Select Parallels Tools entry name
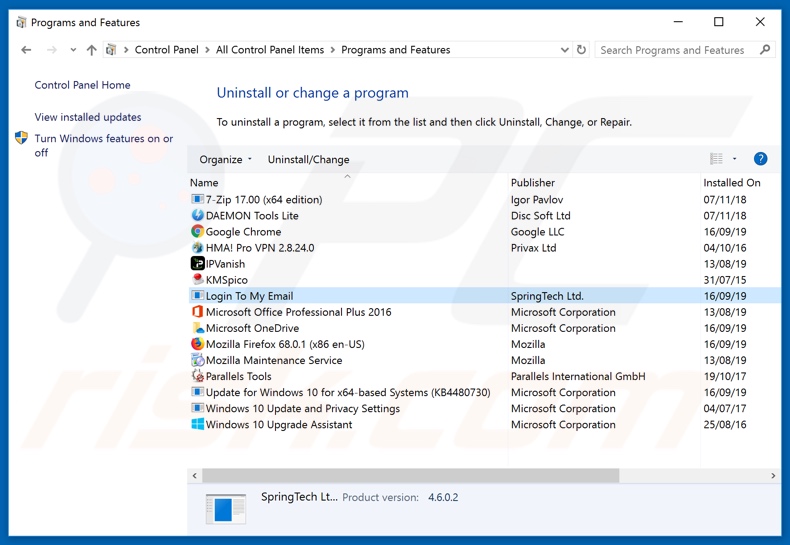 [x=238, y=376]
